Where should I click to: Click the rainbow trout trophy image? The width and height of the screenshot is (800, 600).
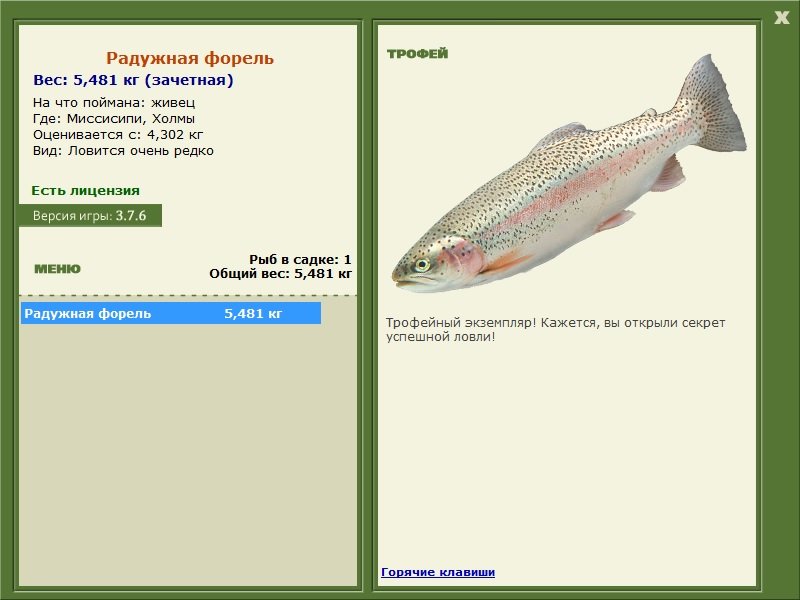(569, 174)
